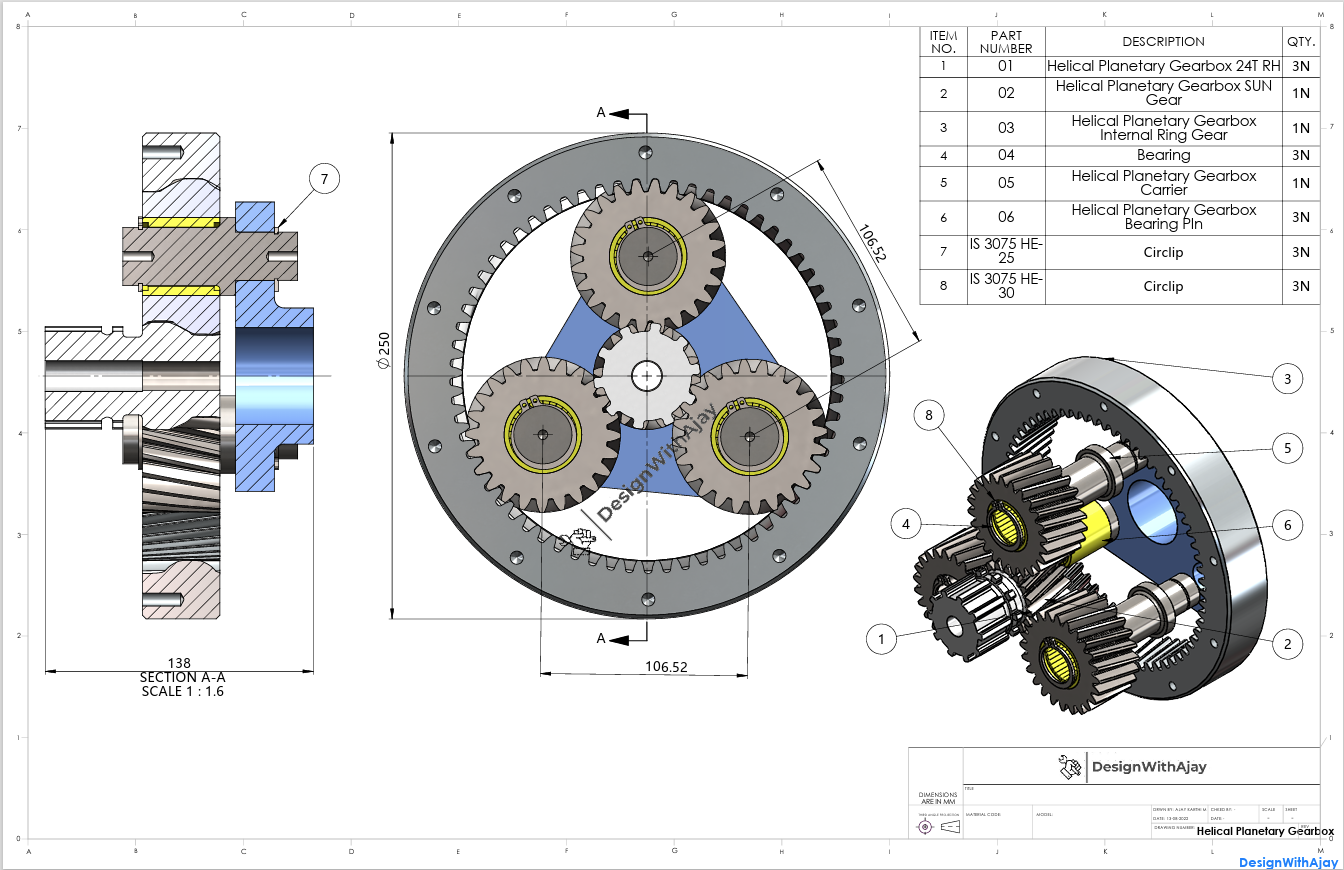Select balloon 4 near the planet gear bearing
Viewport: 1344px width, 870px height.
905,523
